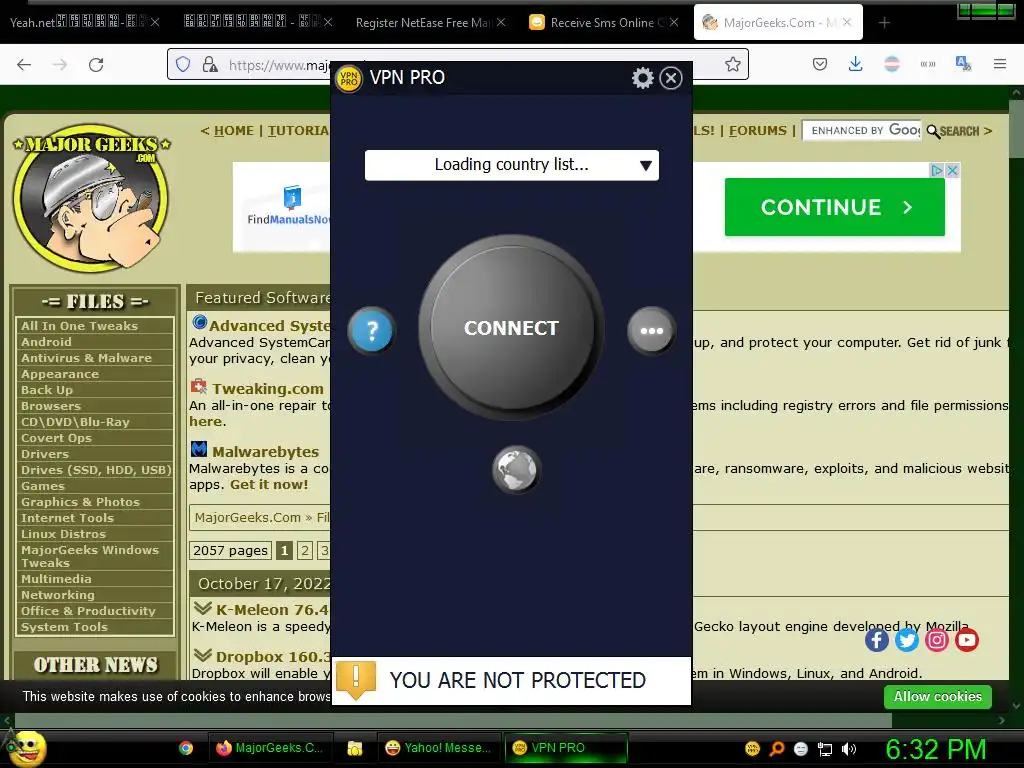This screenshot has width=1024, height=768.
Task: Open Graphics & Photos category
Action: coord(80,502)
